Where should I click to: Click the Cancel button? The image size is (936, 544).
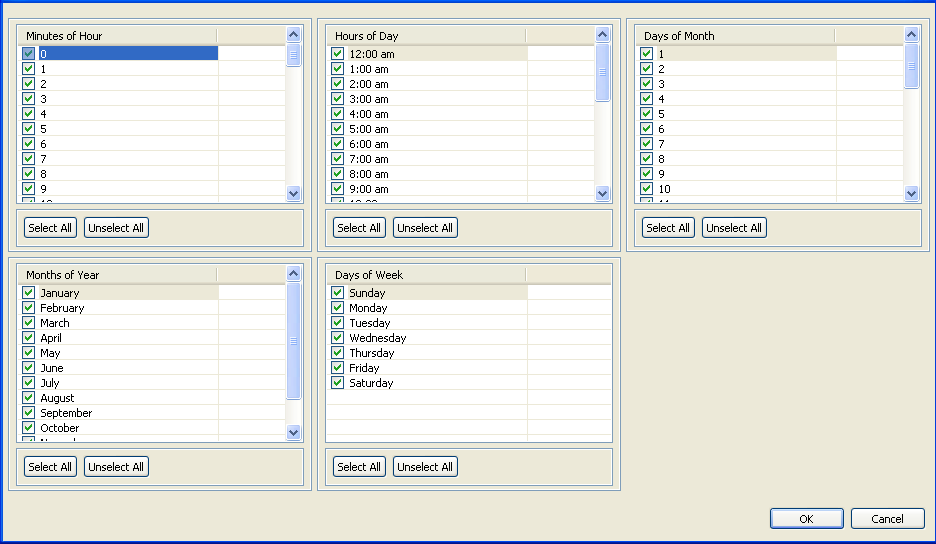tap(888, 518)
